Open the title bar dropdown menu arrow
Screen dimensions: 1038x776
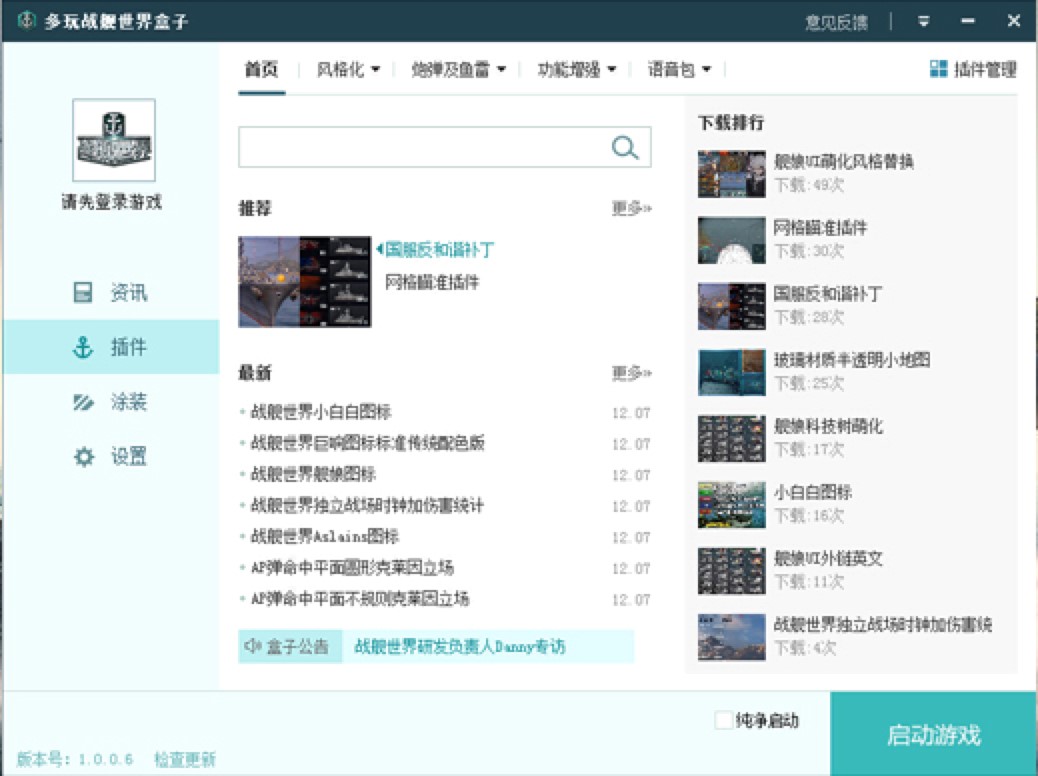(x=924, y=22)
